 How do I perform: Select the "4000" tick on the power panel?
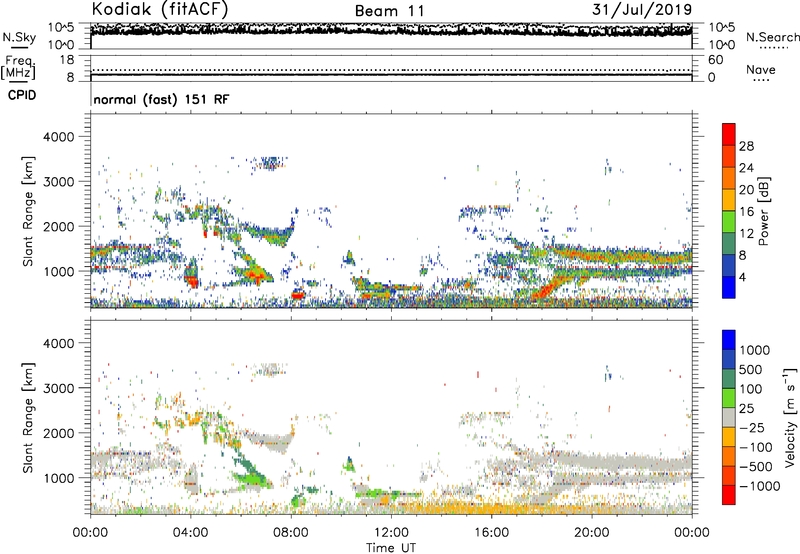[x=58, y=137]
